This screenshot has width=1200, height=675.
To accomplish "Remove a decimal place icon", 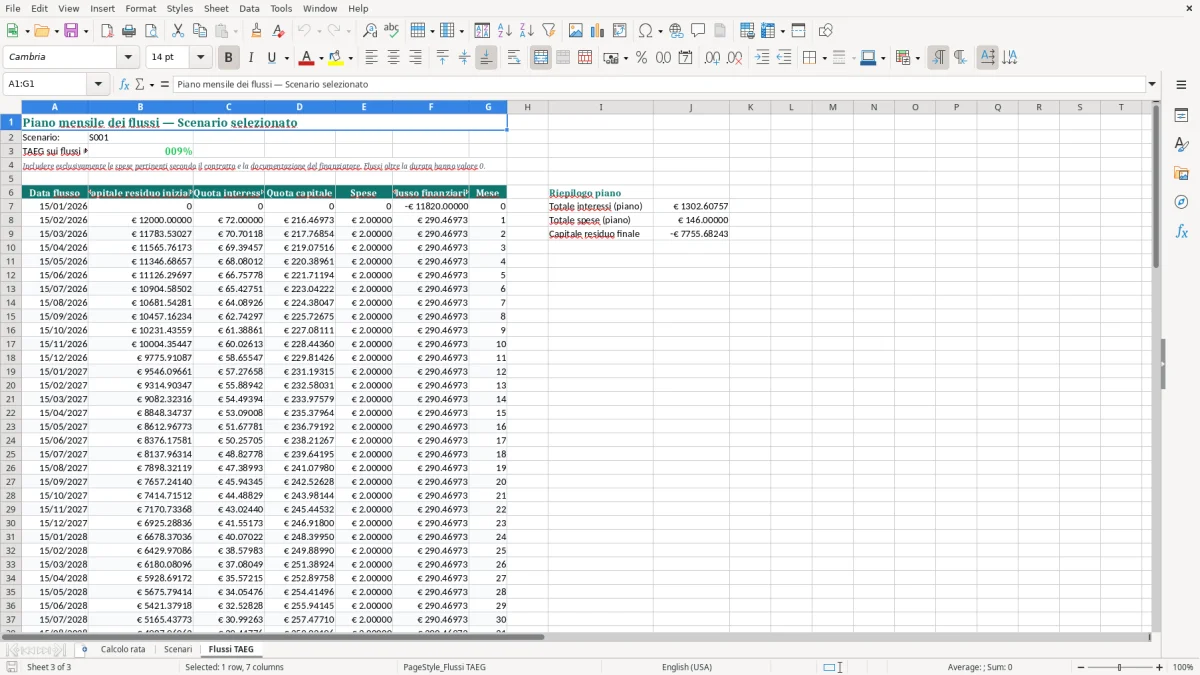I will click(x=735, y=58).
